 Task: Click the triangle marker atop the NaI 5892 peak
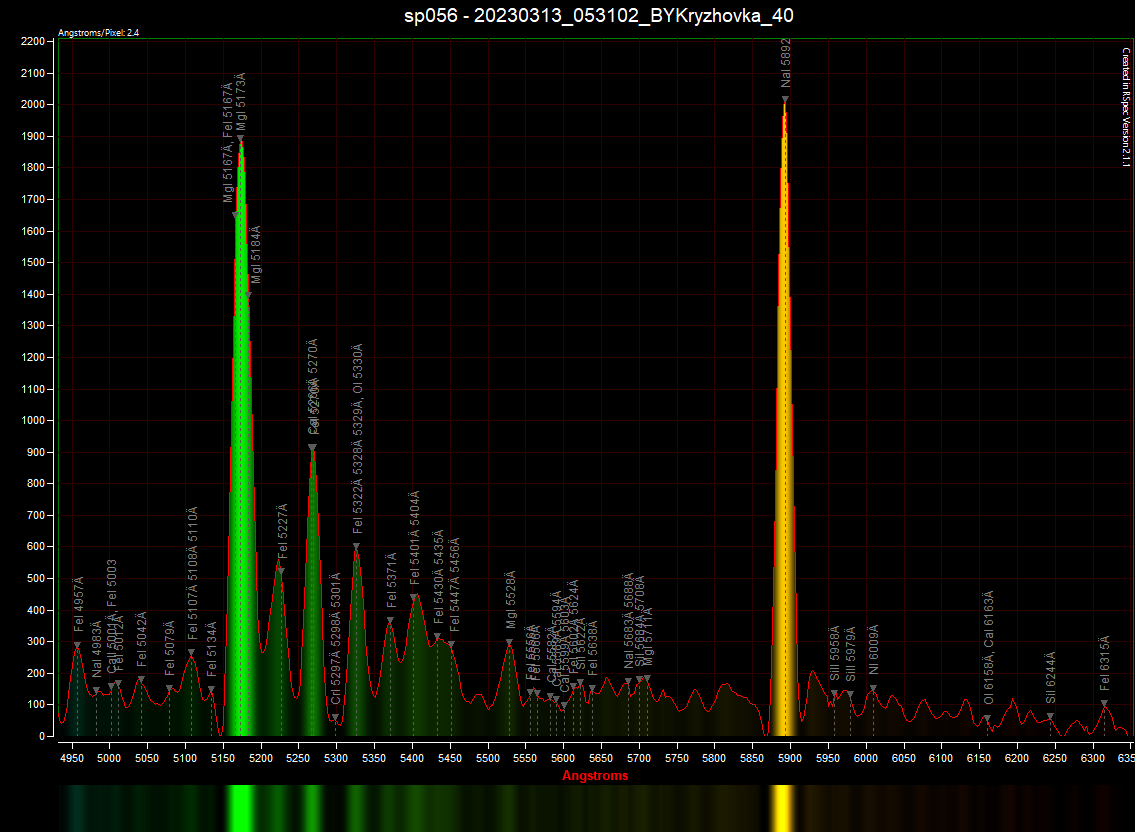click(785, 100)
